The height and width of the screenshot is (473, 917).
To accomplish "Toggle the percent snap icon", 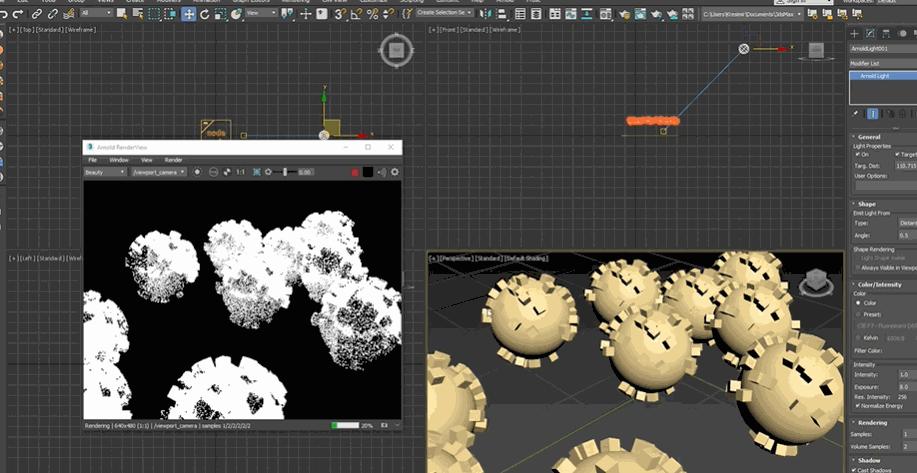I will tap(373, 14).
